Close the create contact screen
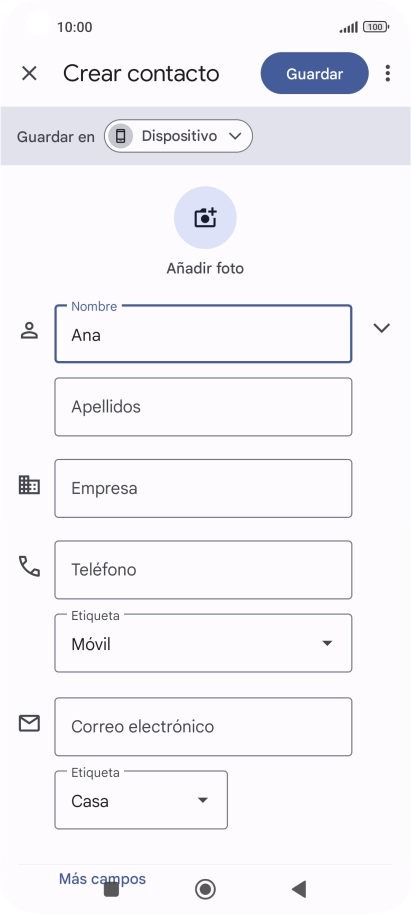The width and height of the screenshot is (411, 914). [x=29, y=73]
